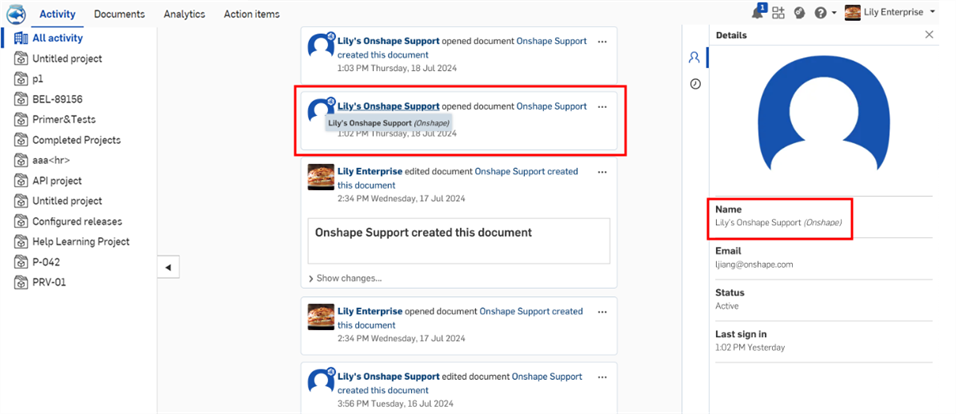Image resolution: width=956 pixels, height=414 pixels.
Task: Select project BEL-89156
Action: click(57, 99)
